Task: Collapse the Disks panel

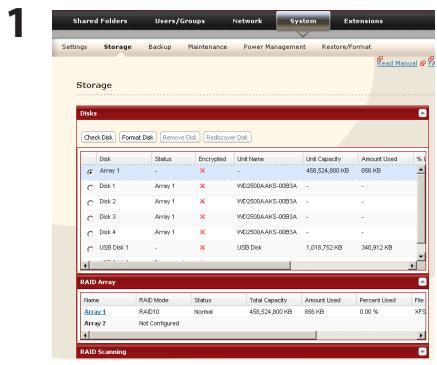Action: (x=422, y=113)
